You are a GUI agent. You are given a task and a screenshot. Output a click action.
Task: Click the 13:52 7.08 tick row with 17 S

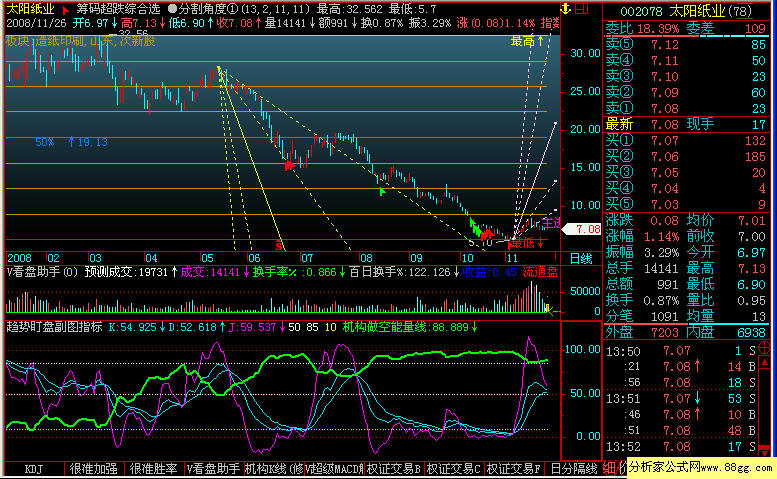[x=681, y=446]
